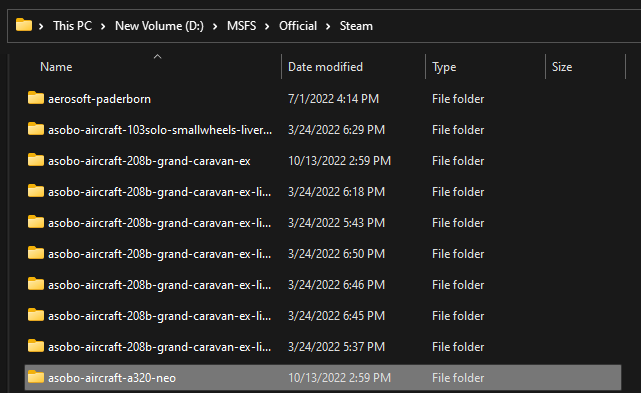Sort by the Type column header
This screenshot has height=393, width=641.
[444, 67]
